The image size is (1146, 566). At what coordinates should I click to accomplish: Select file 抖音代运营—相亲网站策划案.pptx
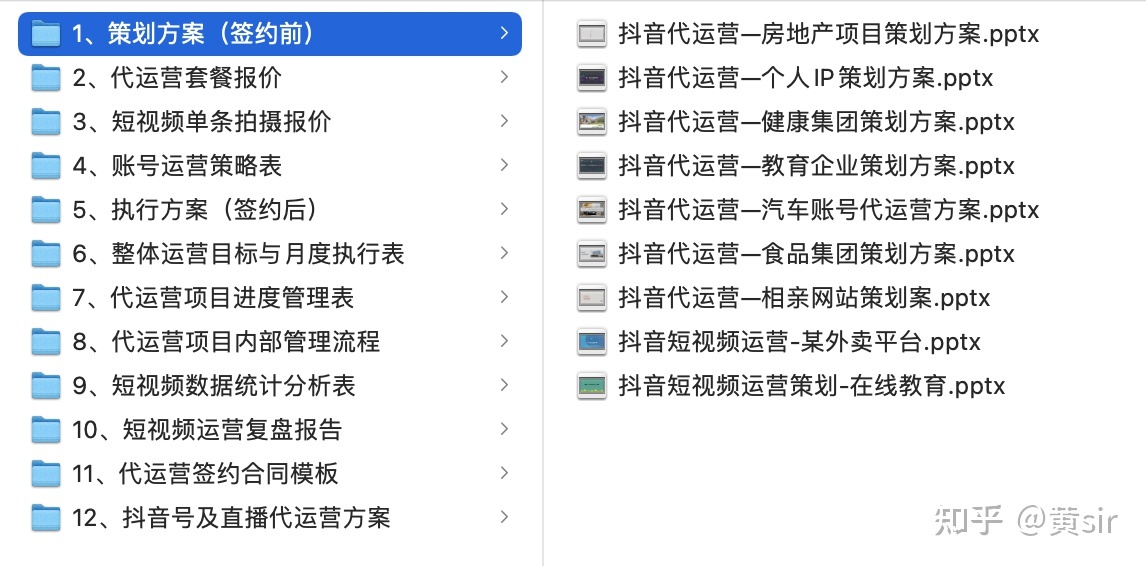click(x=804, y=298)
